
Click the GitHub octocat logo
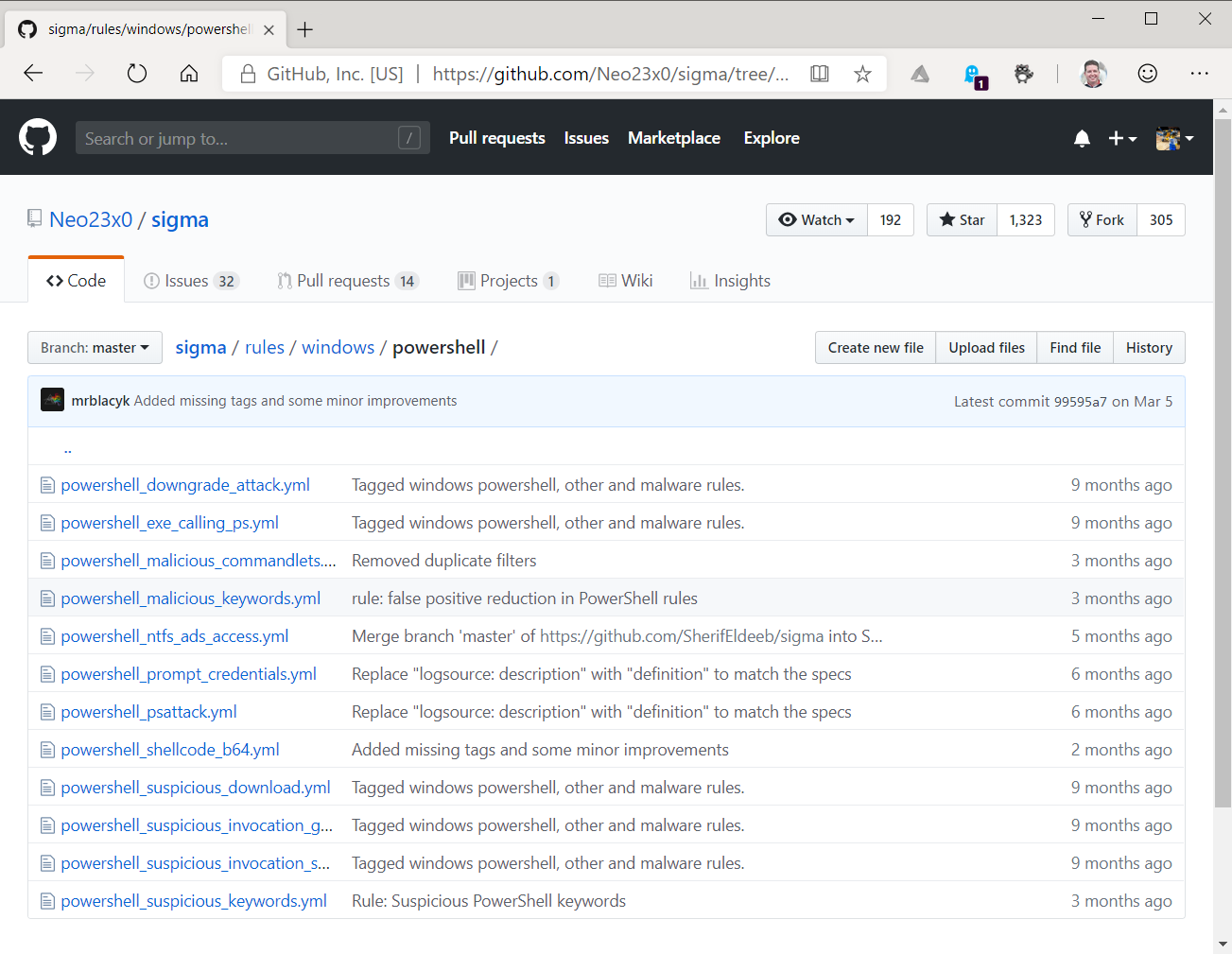point(38,138)
